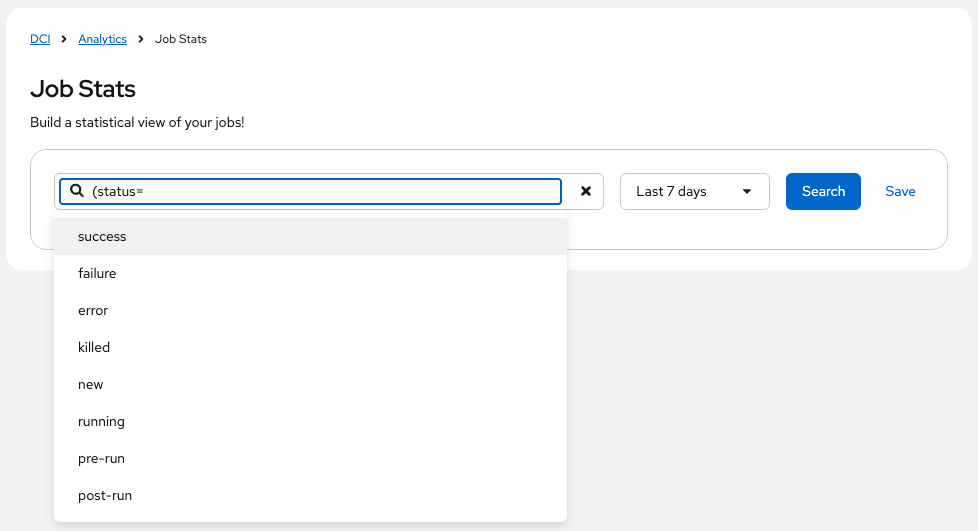Go to the Analytics breadcrumb link
This screenshot has height=531, width=978.
tap(102, 39)
